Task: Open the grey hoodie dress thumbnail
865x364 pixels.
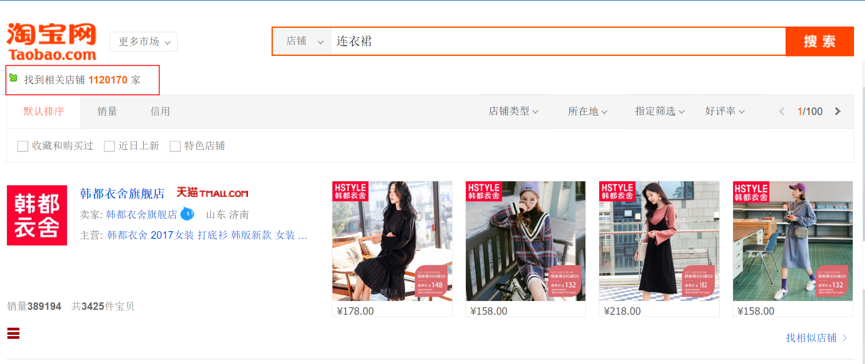Action: (x=792, y=241)
